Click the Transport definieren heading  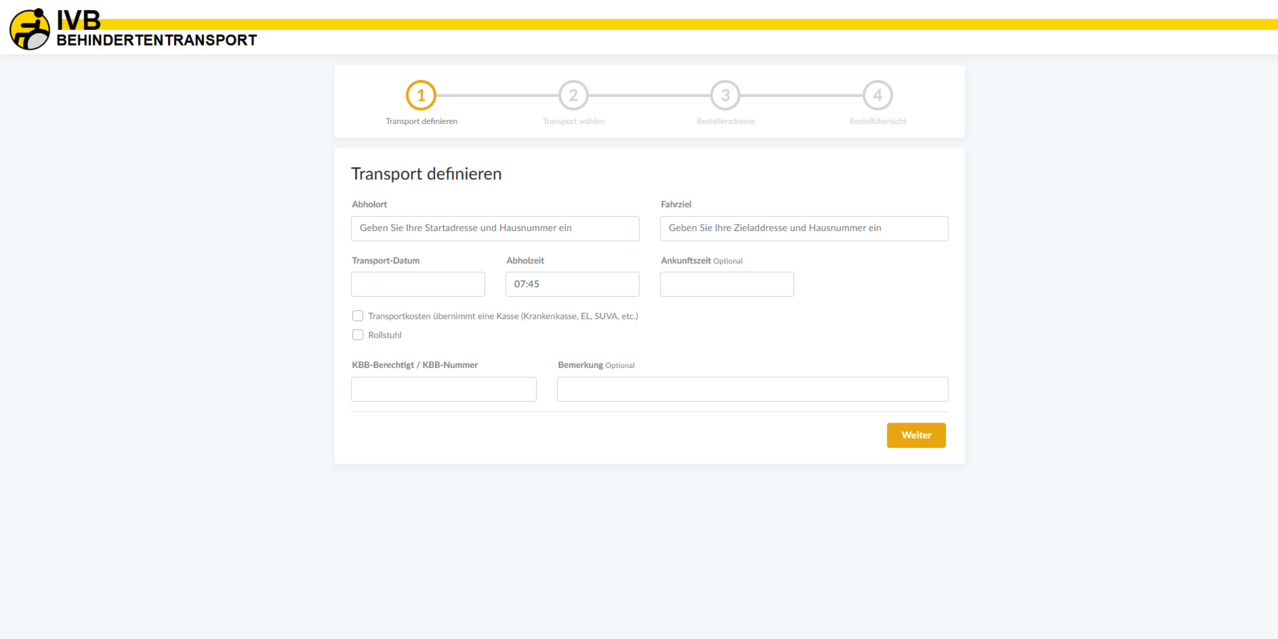tap(426, 174)
